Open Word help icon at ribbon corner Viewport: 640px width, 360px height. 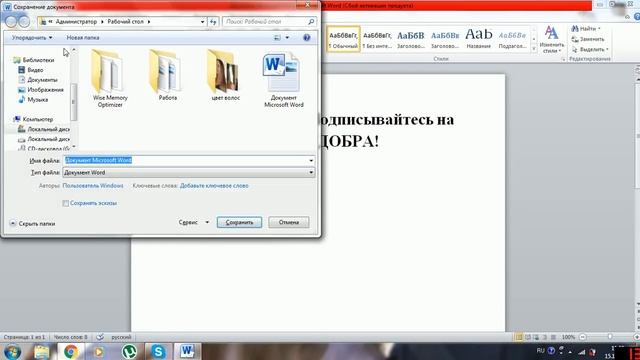pos(637,17)
